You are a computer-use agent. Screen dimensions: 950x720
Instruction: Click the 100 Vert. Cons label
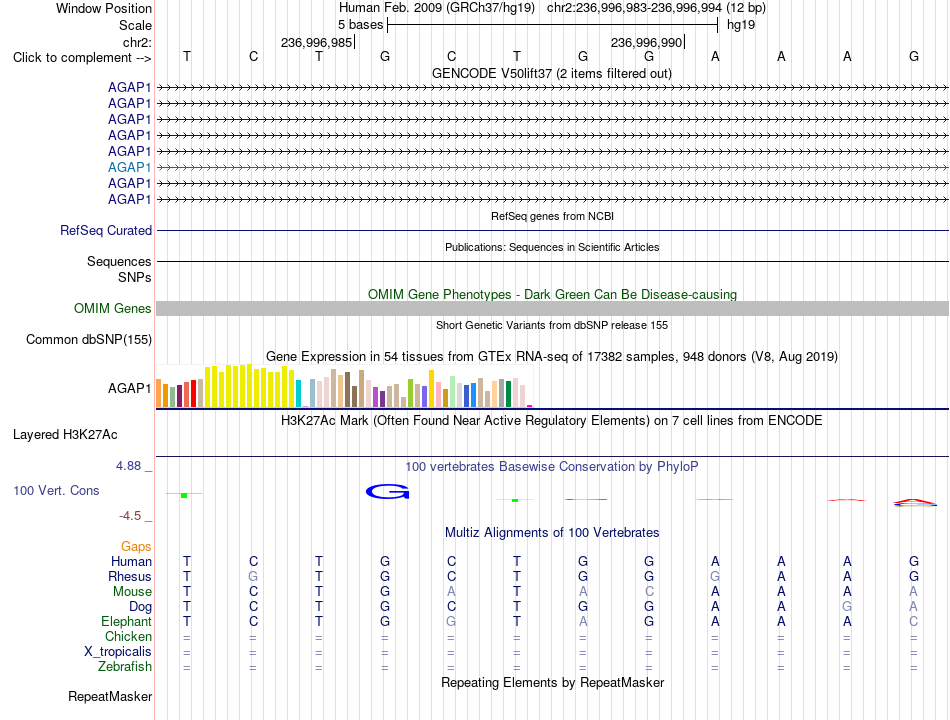56,490
